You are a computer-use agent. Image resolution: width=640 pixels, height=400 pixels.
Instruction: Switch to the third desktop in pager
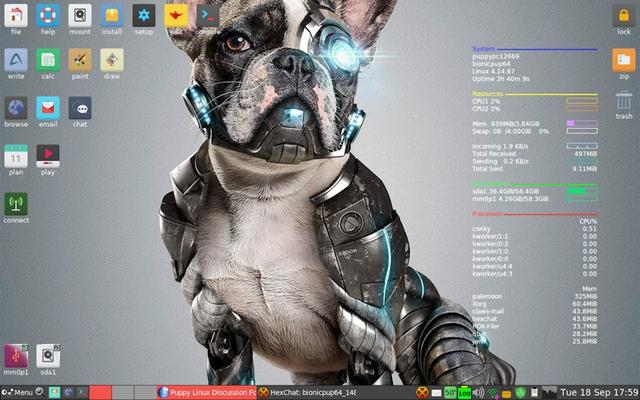point(145,392)
